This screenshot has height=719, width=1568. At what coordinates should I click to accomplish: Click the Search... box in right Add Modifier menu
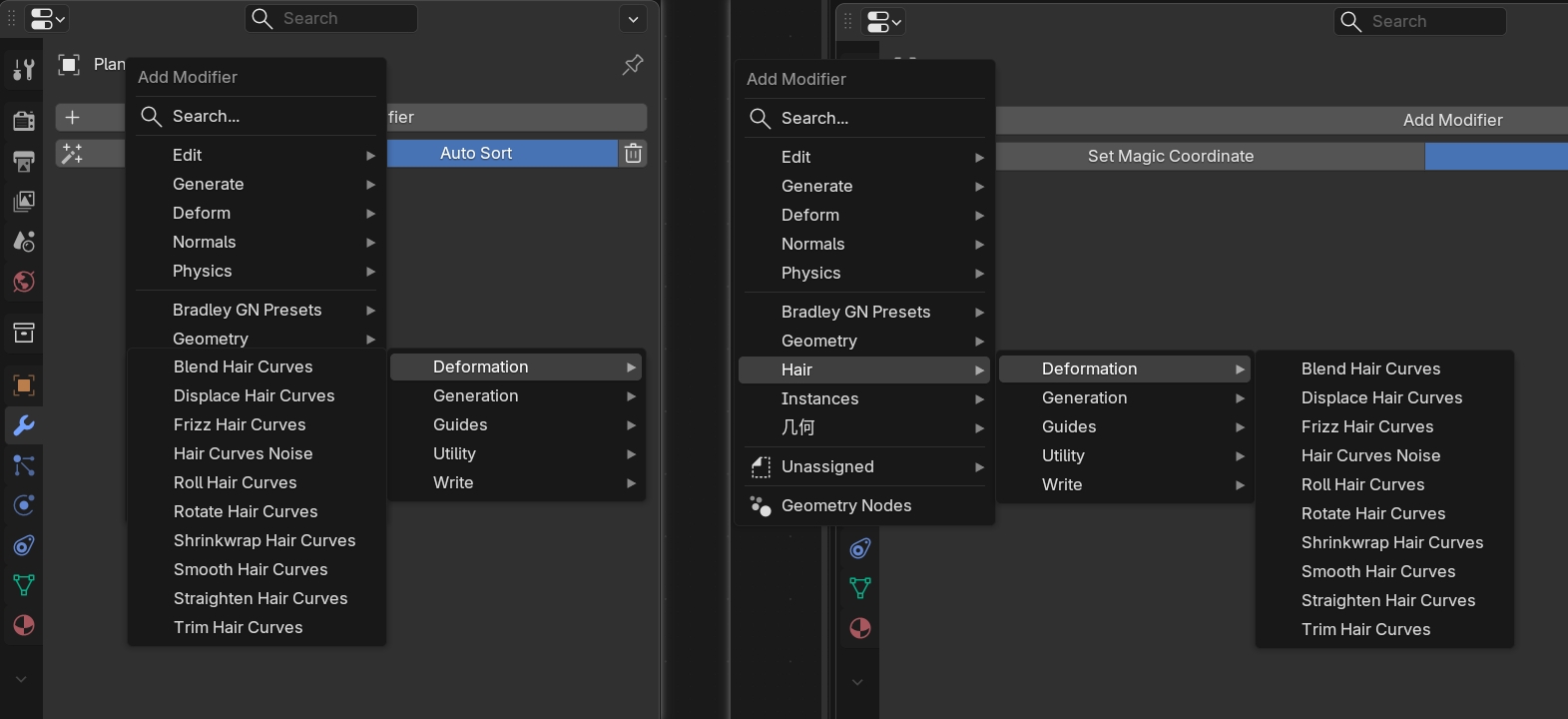tap(864, 118)
